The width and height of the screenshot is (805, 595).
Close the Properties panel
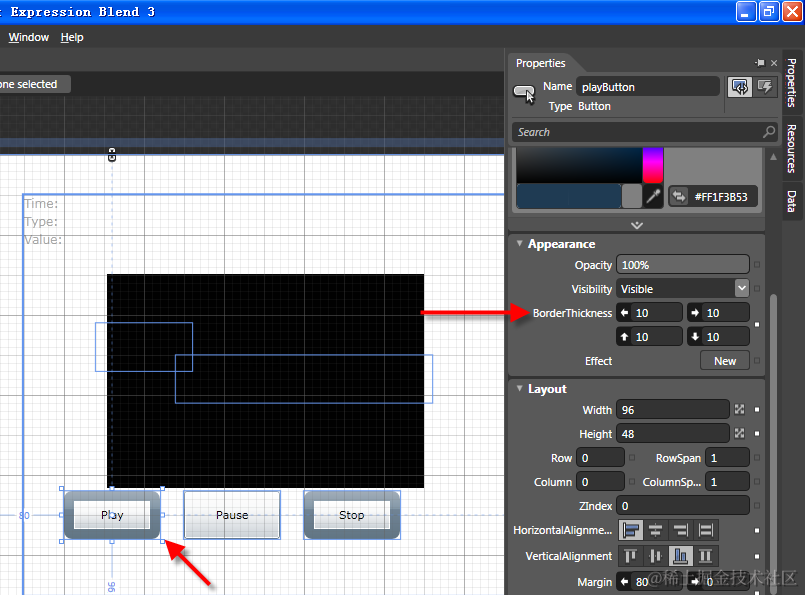pyautogui.click(x=774, y=63)
